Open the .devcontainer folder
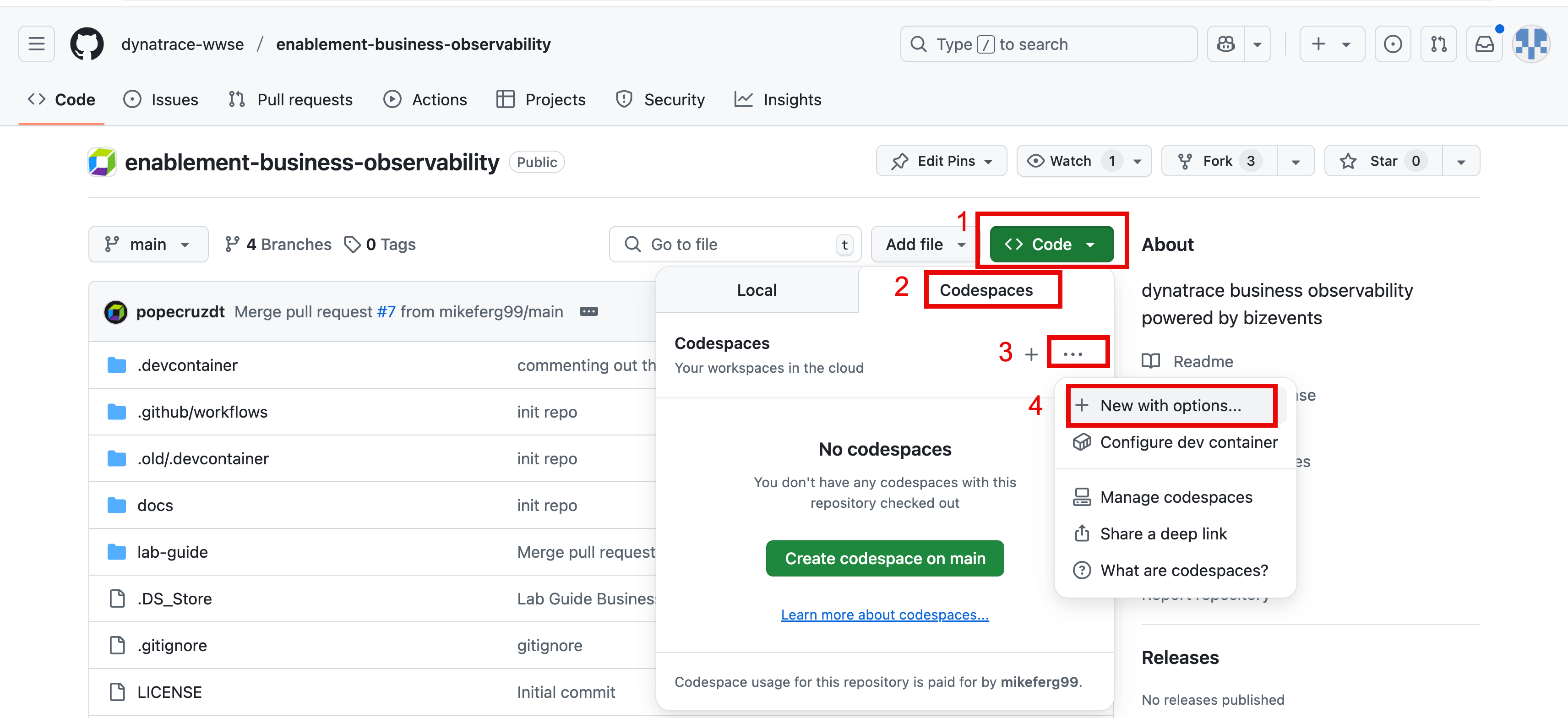This screenshot has width=1568, height=718. click(x=187, y=365)
